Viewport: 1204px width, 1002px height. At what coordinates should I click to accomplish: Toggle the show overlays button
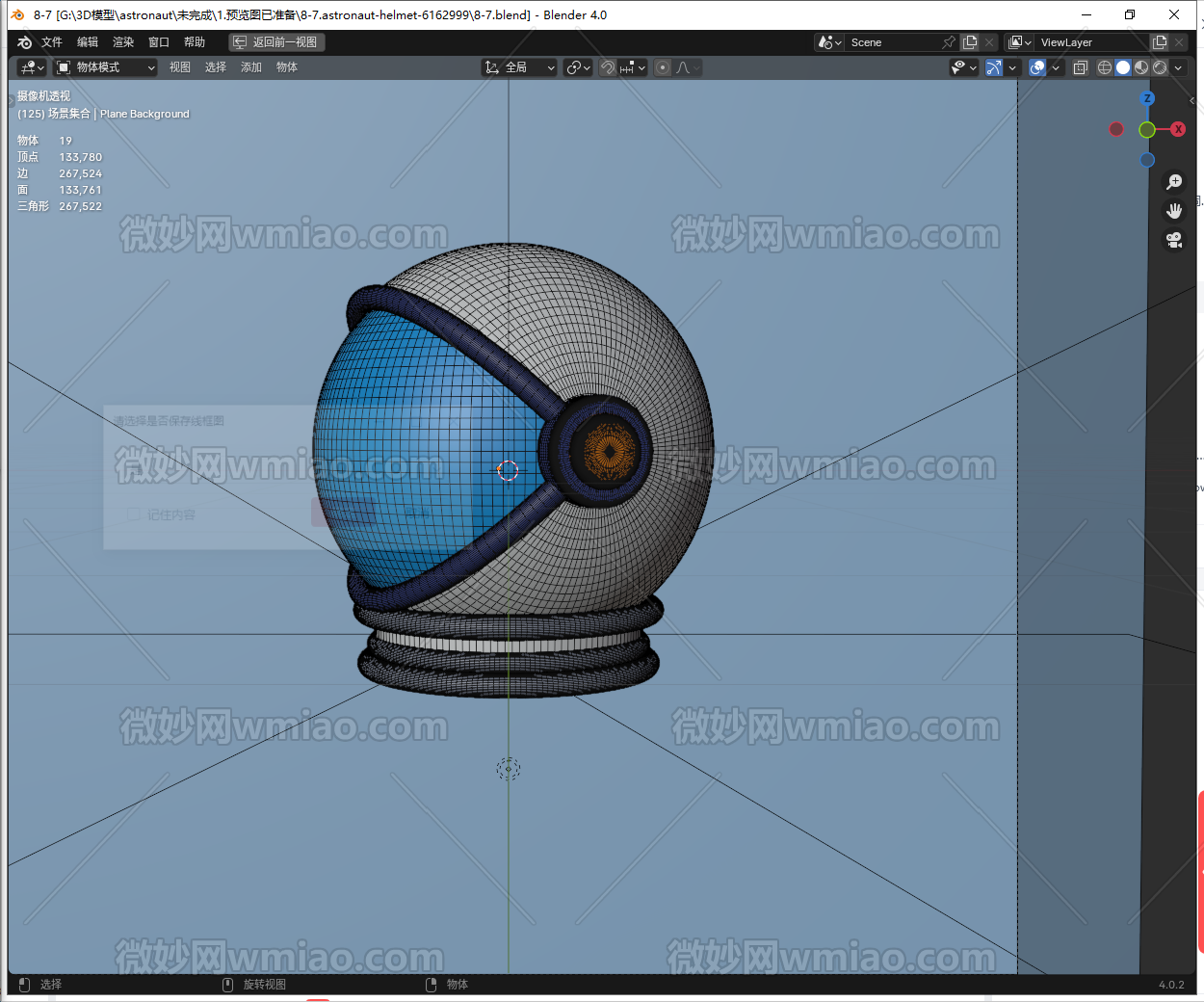(x=1037, y=67)
